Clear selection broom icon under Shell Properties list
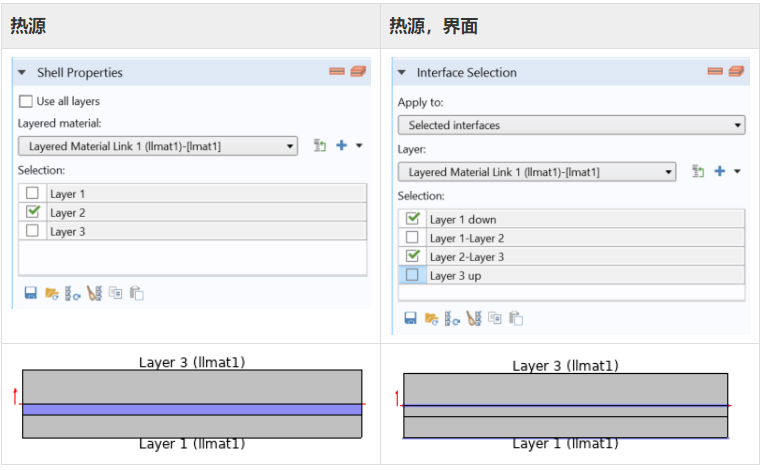 click(x=95, y=293)
